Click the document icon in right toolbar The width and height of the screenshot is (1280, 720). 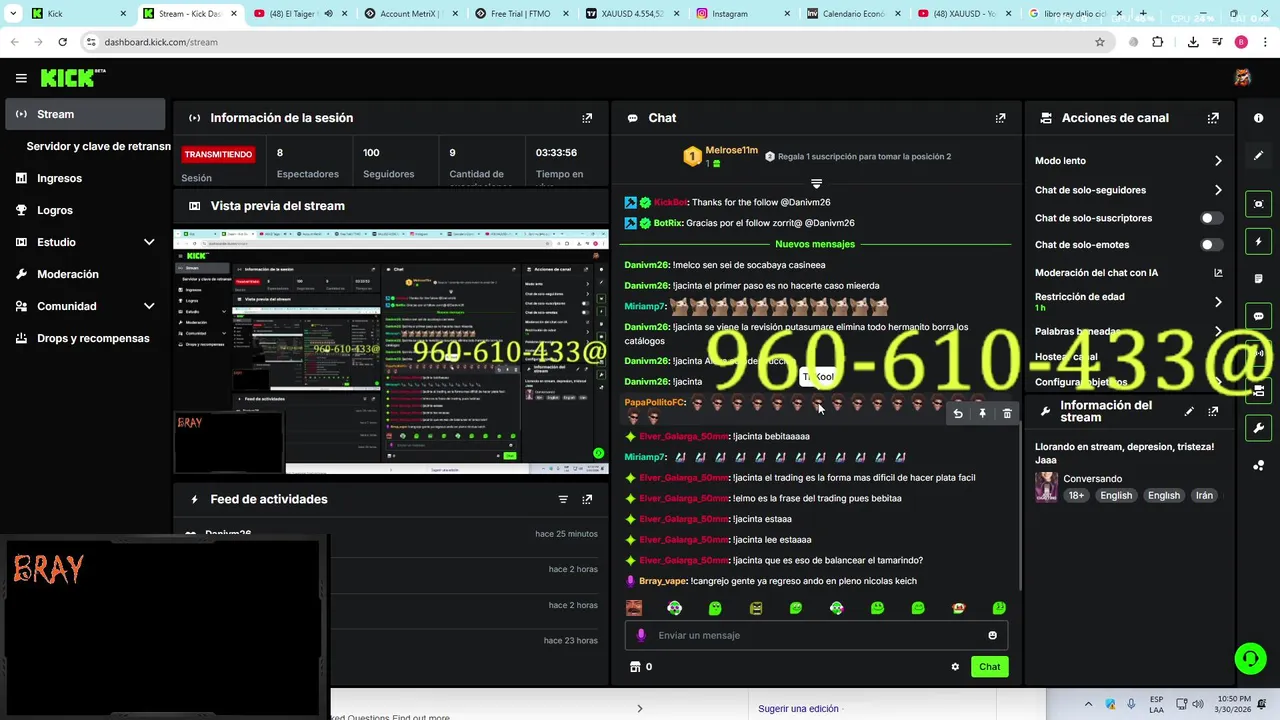(x=1258, y=279)
